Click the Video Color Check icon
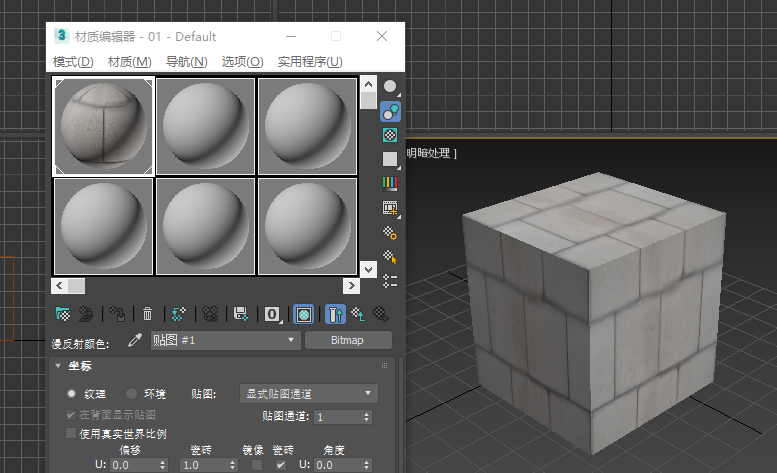 coord(390,183)
